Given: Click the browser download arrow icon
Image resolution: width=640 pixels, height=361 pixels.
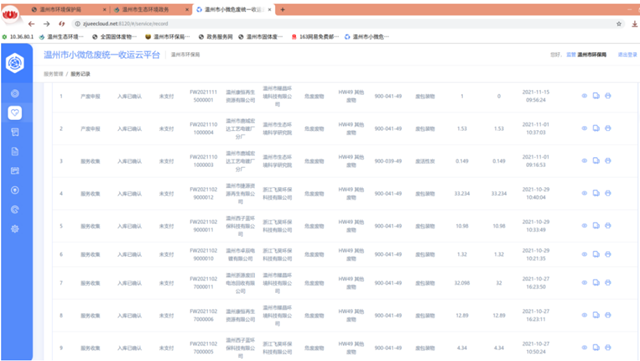Looking at the screenshot, I should 635,24.
